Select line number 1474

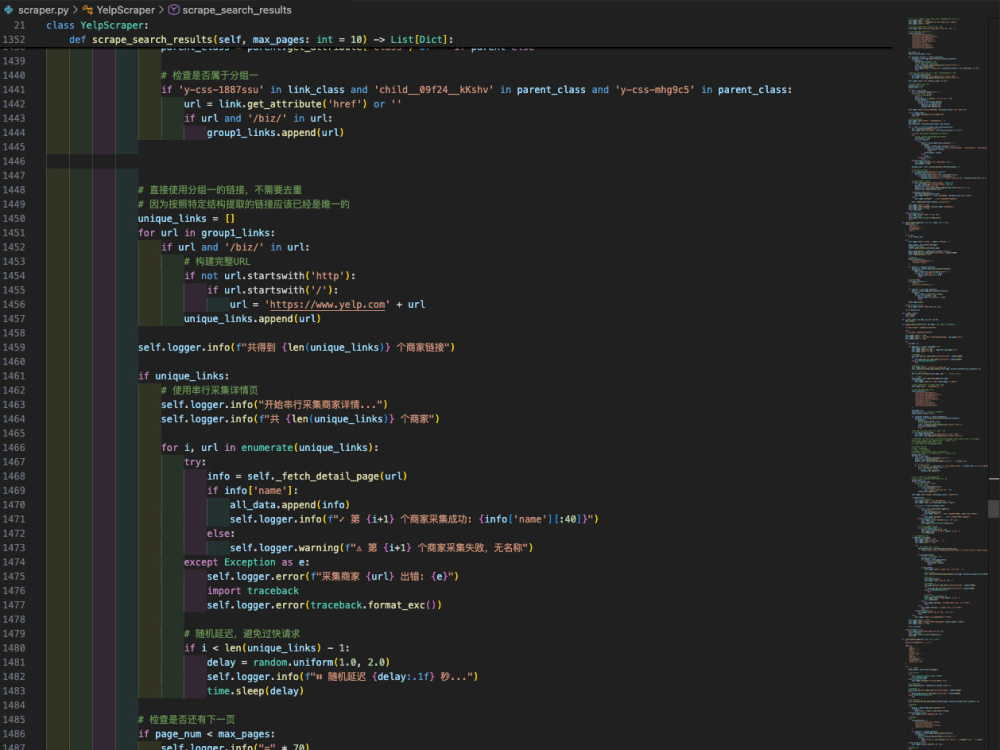point(14,562)
